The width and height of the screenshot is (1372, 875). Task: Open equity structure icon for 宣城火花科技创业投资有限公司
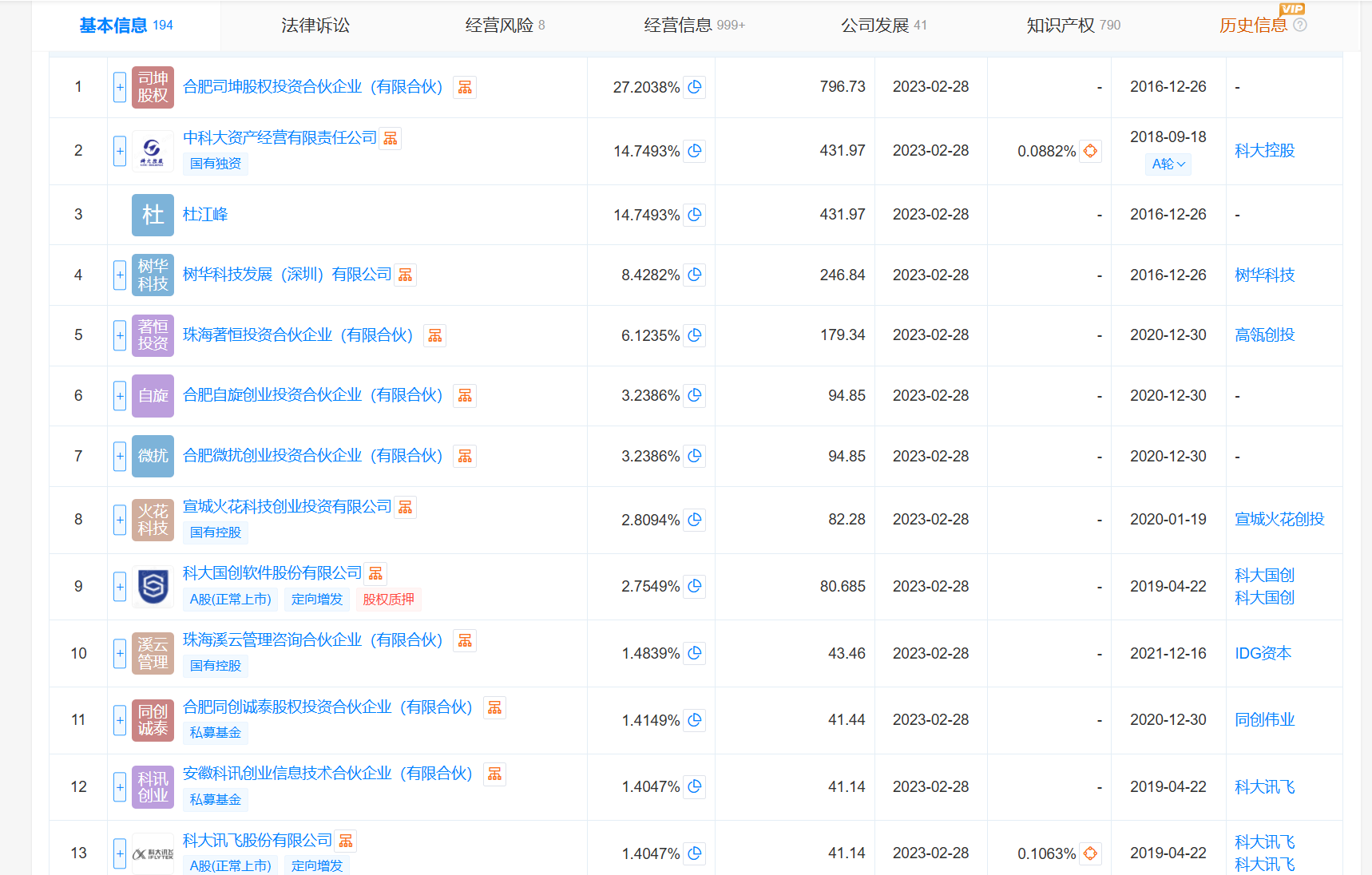[x=406, y=507]
